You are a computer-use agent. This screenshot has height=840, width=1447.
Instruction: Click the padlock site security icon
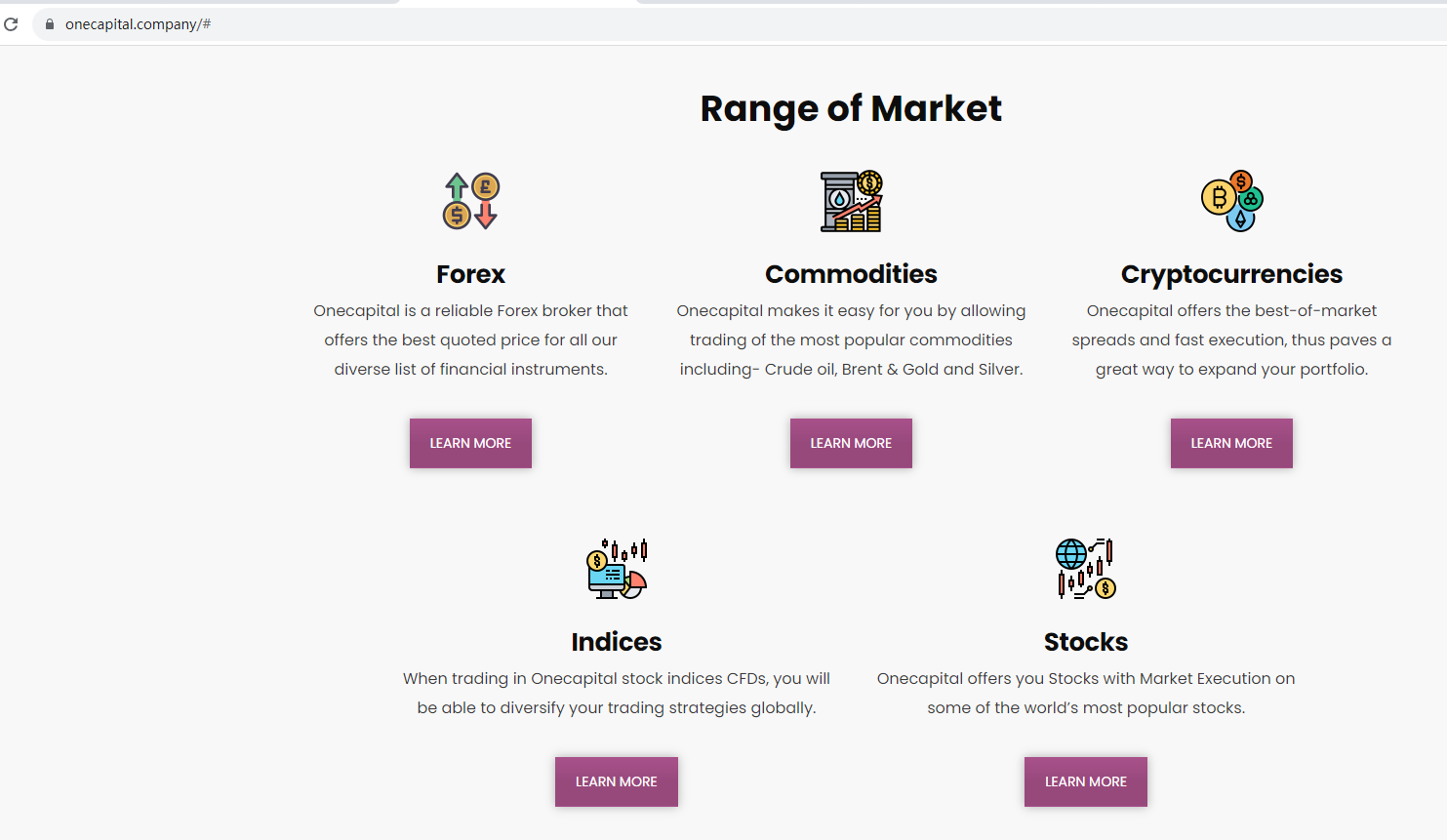pyautogui.click(x=50, y=24)
